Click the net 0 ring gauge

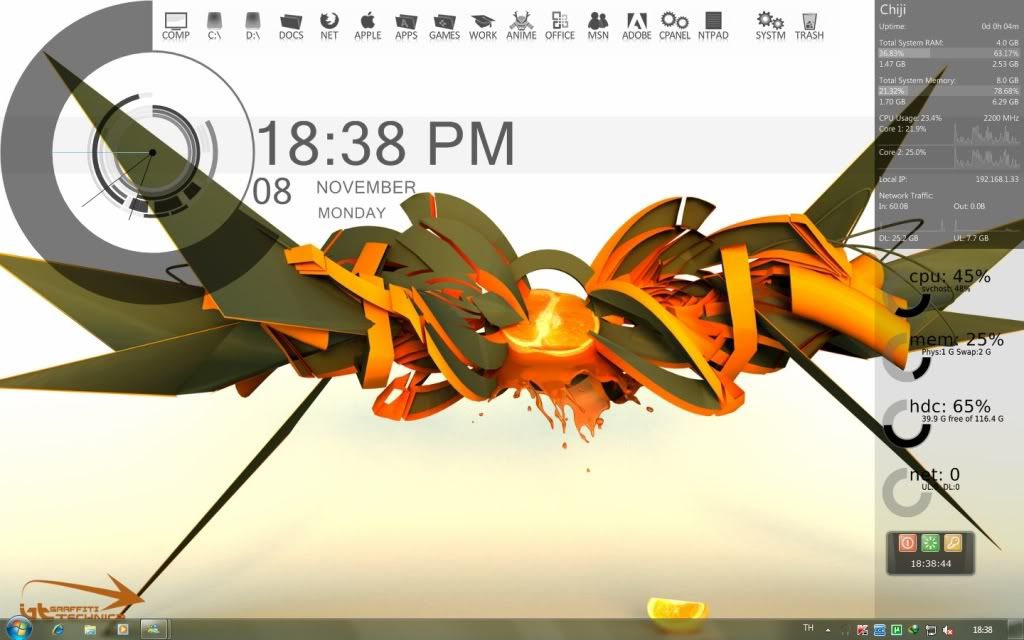906,492
